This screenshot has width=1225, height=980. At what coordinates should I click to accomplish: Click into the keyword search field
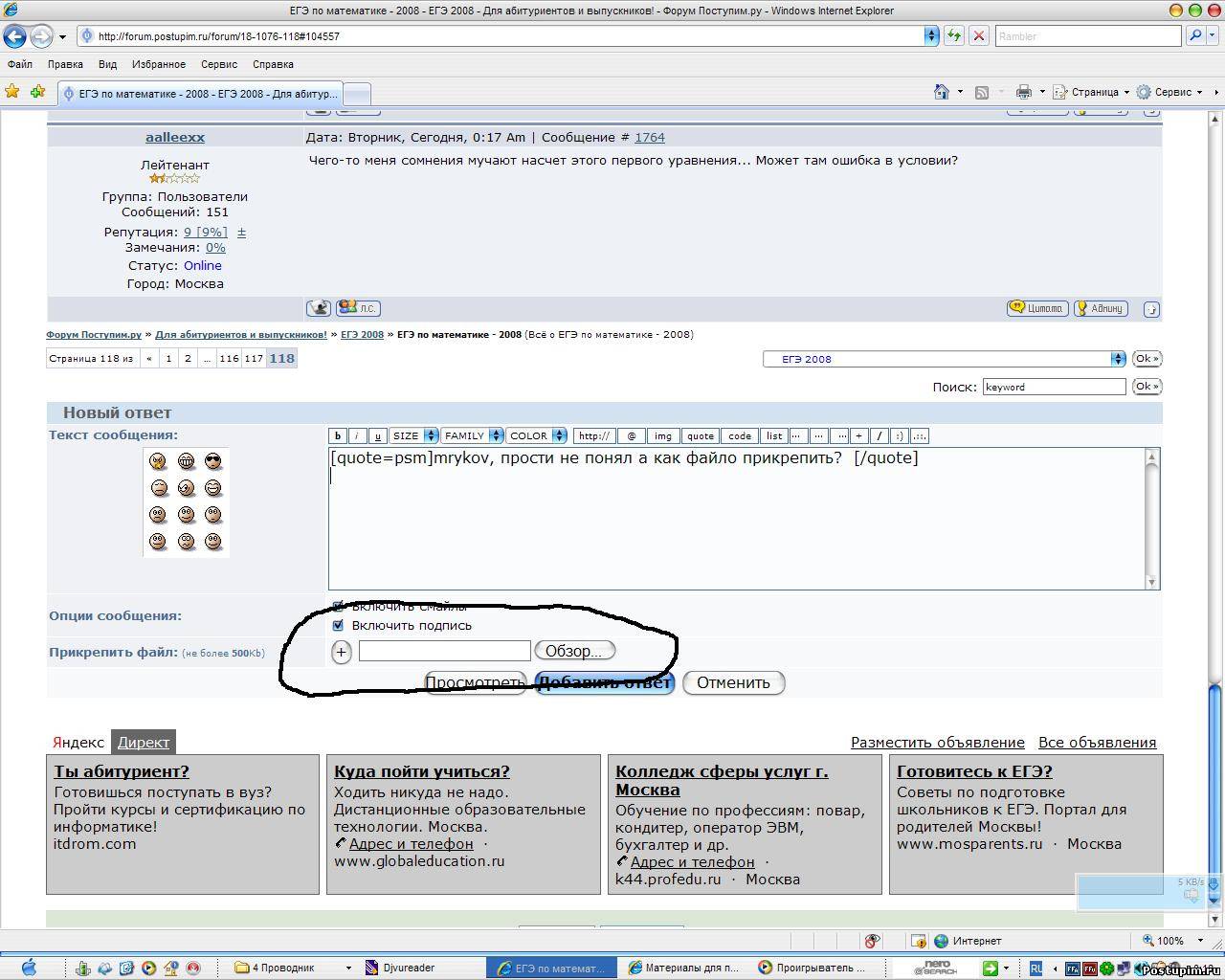coord(1053,387)
